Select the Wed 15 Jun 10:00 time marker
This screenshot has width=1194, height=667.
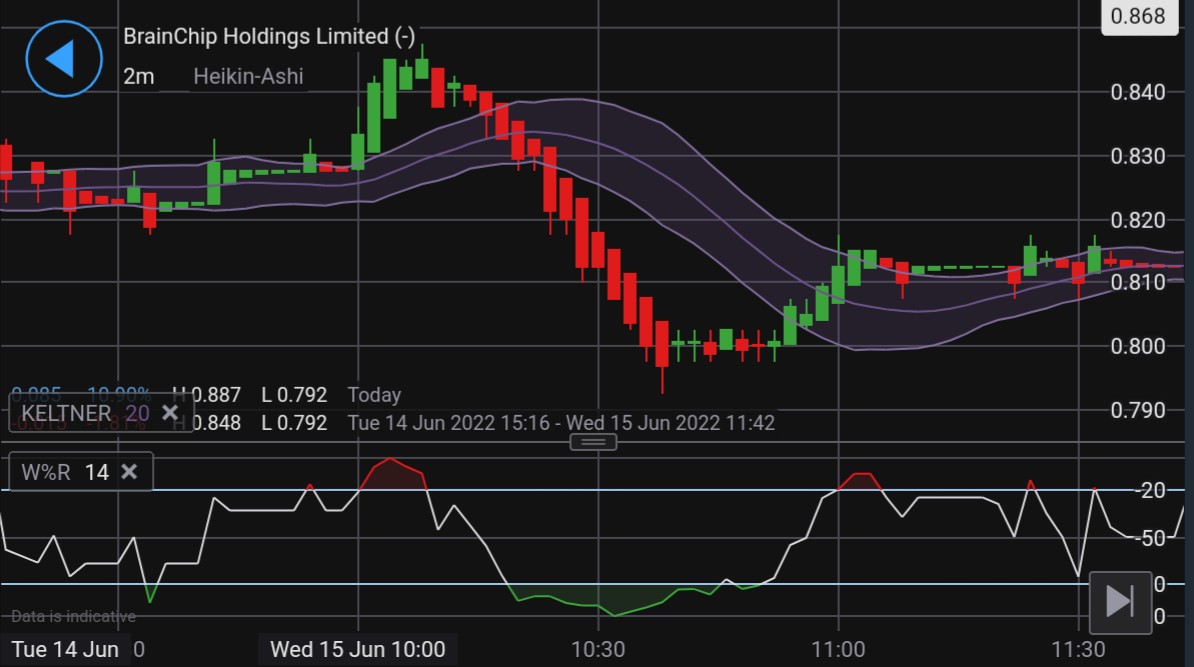point(357,649)
